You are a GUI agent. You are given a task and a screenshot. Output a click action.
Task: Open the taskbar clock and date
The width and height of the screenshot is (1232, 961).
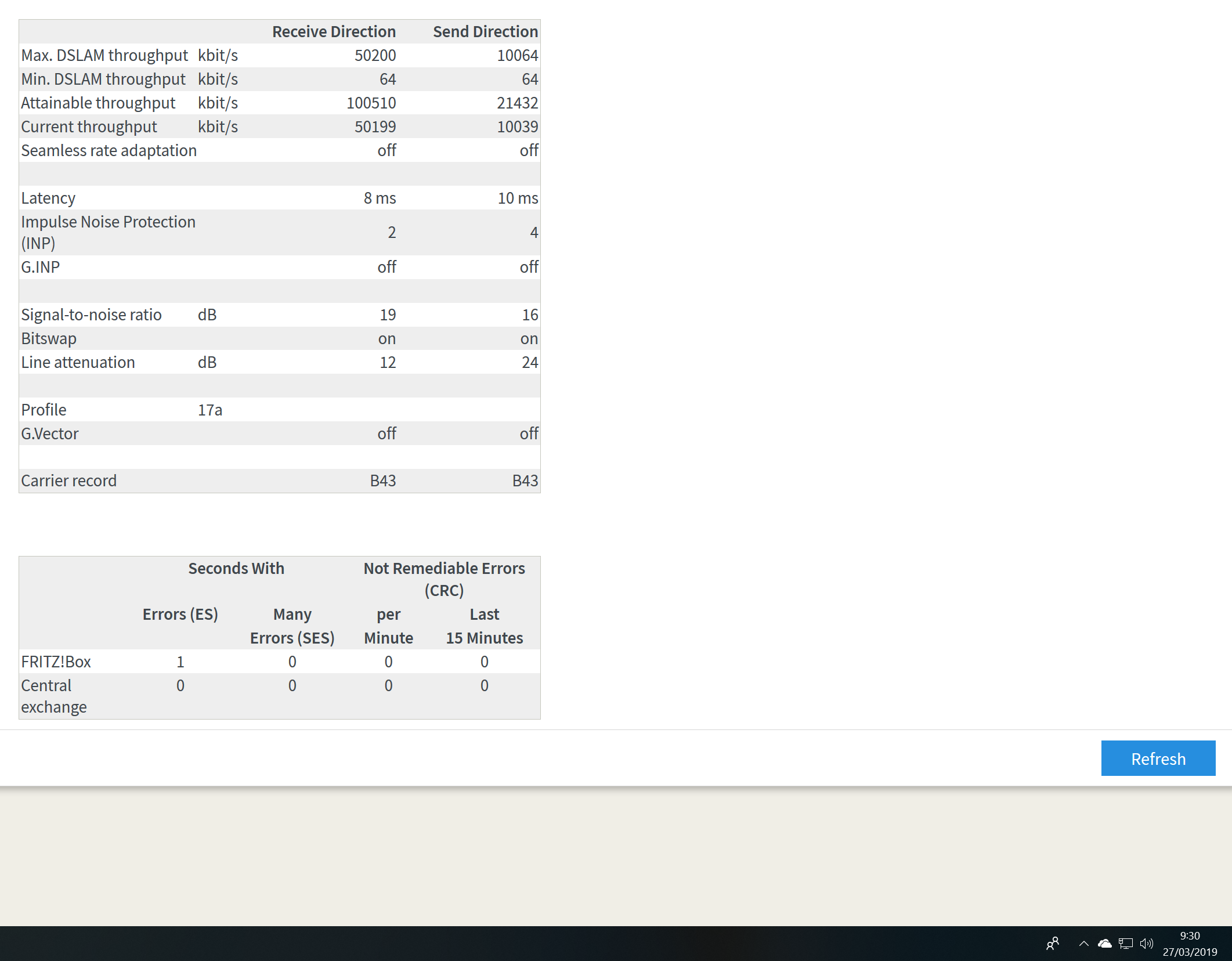coord(1190,944)
